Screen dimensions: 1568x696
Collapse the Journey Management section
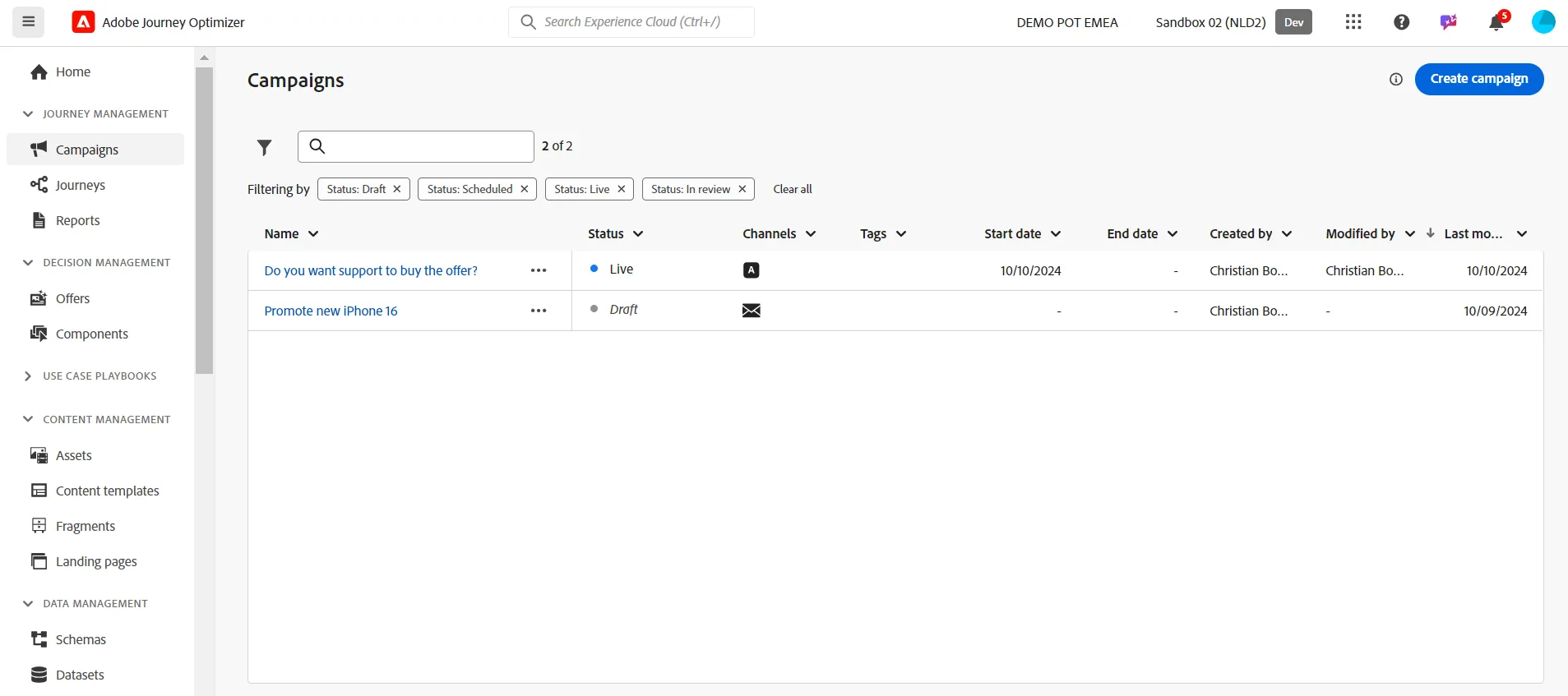[x=28, y=114]
